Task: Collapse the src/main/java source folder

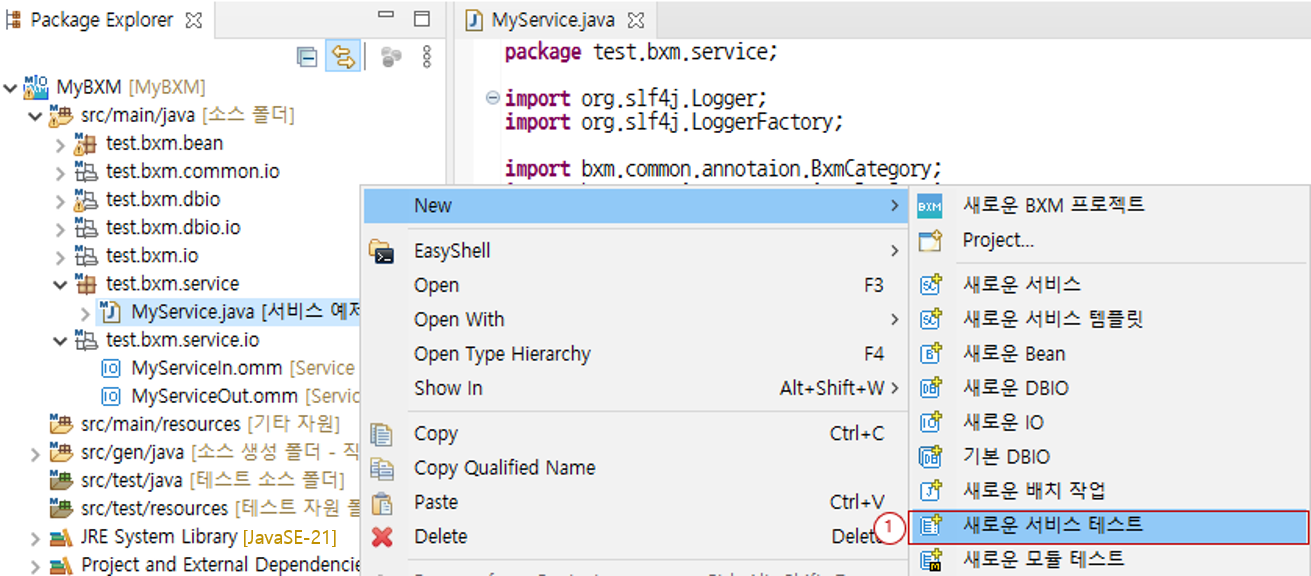Action: [35, 115]
